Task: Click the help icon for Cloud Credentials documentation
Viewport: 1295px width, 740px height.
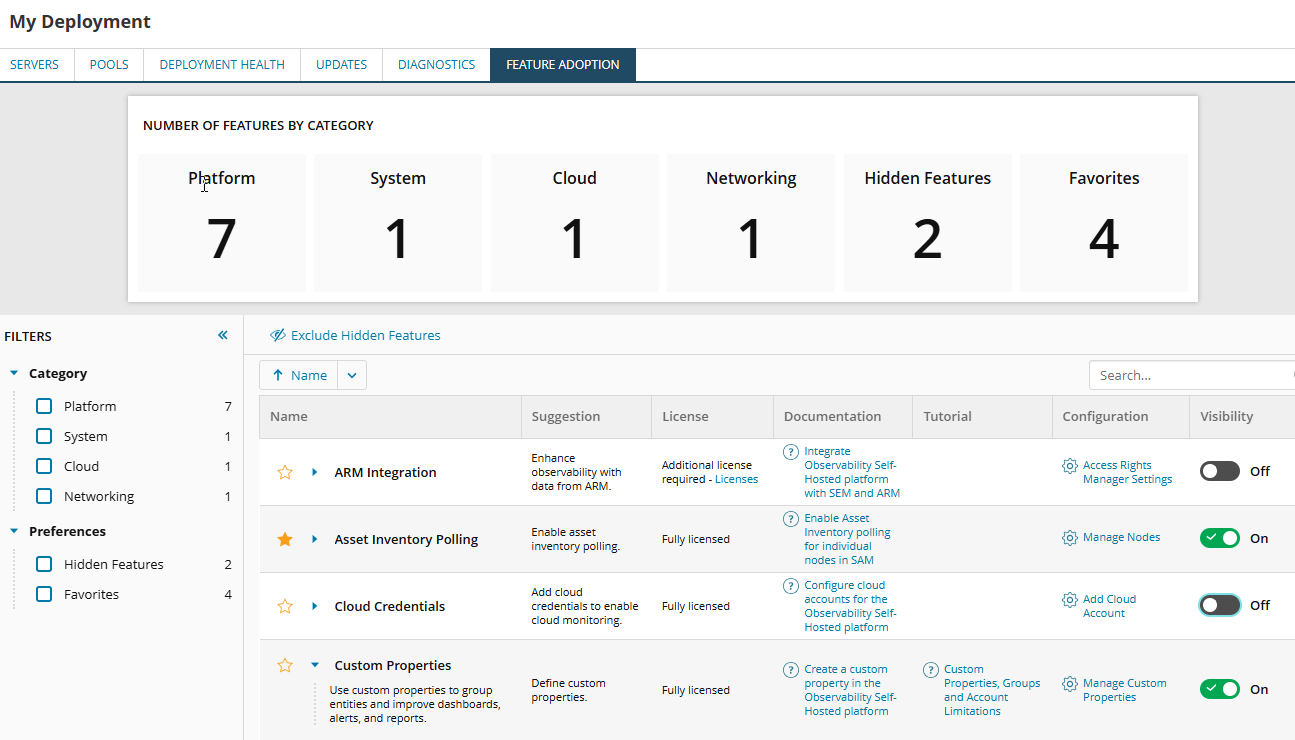Action: pyautogui.click(x=791, y=586)
